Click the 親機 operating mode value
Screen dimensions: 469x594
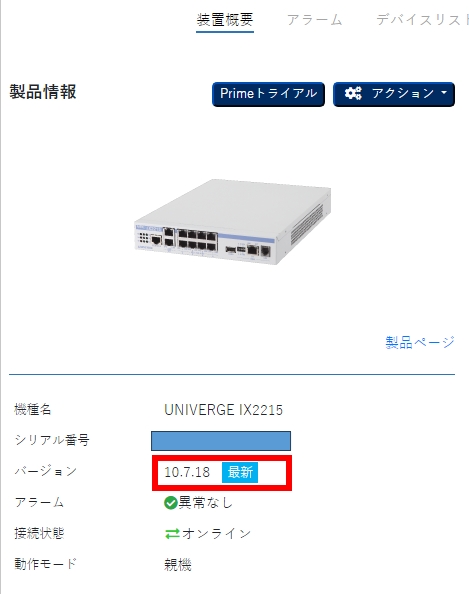pyautogui.click(x=178, y=565)
